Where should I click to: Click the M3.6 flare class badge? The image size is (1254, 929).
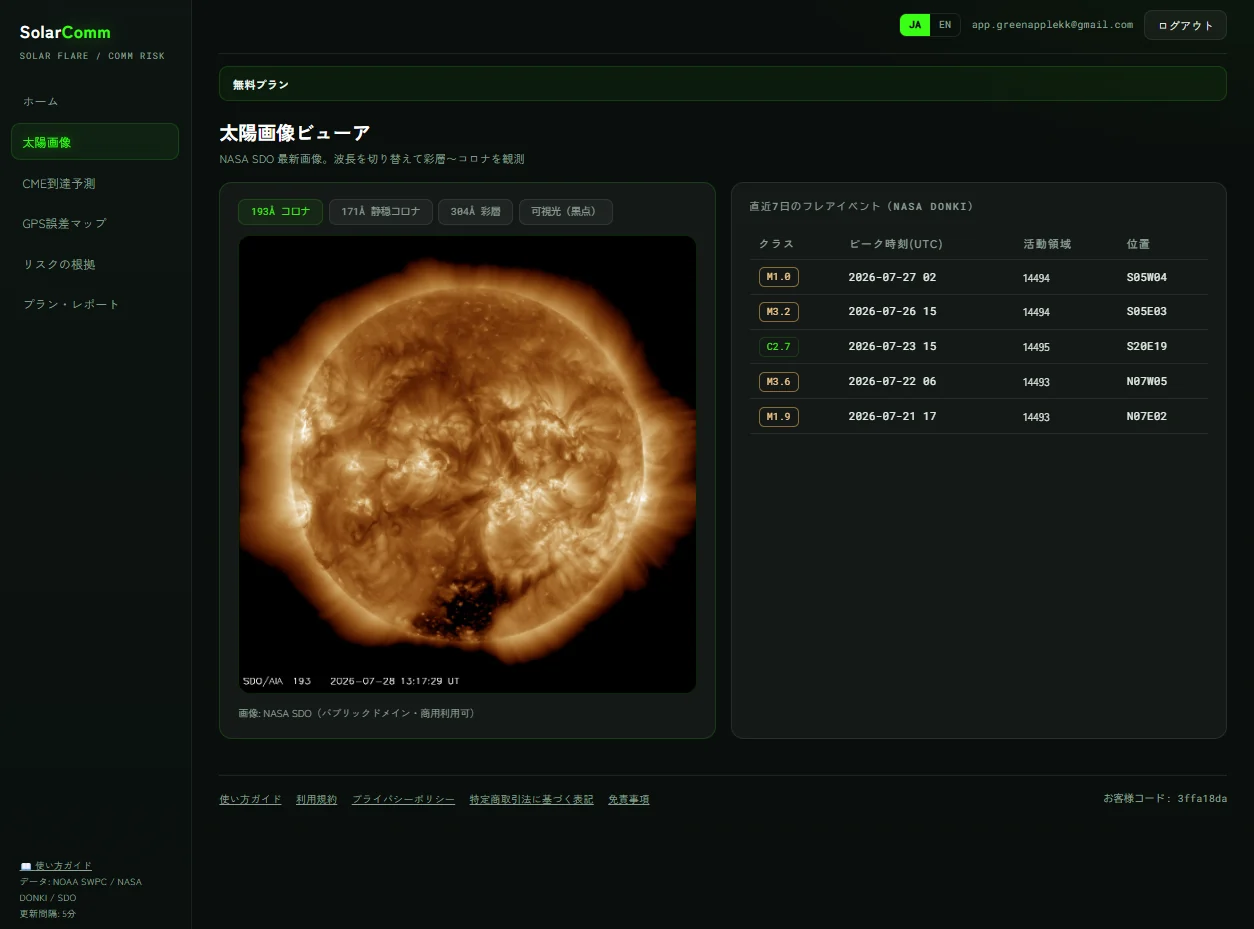point(778,382)
